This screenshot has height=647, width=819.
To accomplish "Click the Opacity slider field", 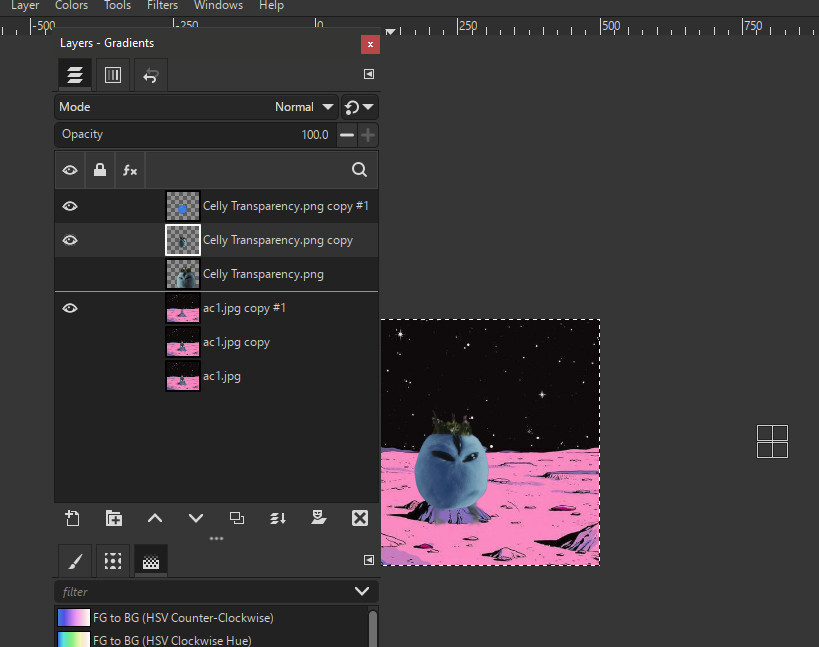I will [x=195, y=135].
